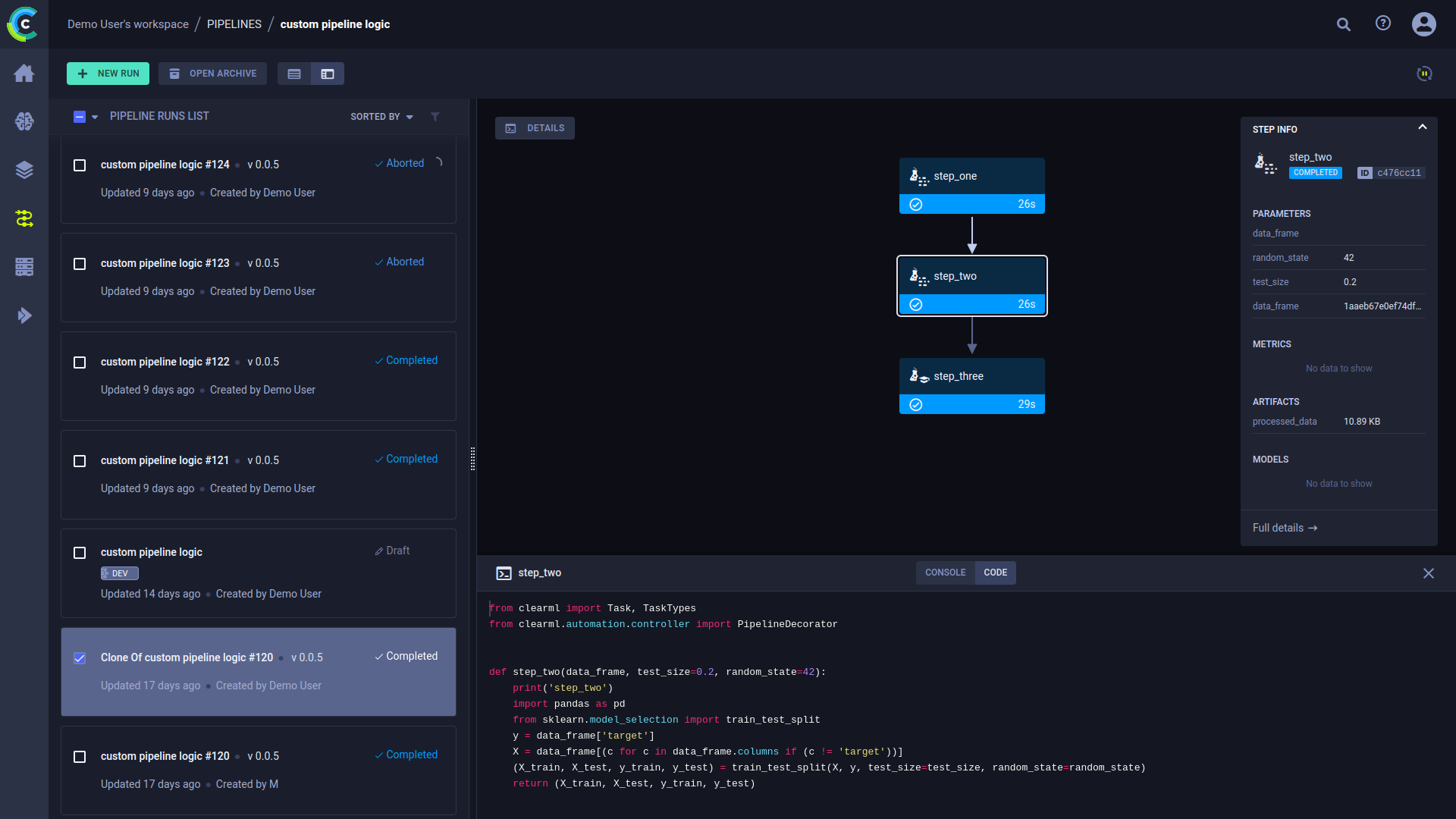Click the Draft status pencil icon
The height and width of the screenshot is (819, 1456).
point(379,551)
